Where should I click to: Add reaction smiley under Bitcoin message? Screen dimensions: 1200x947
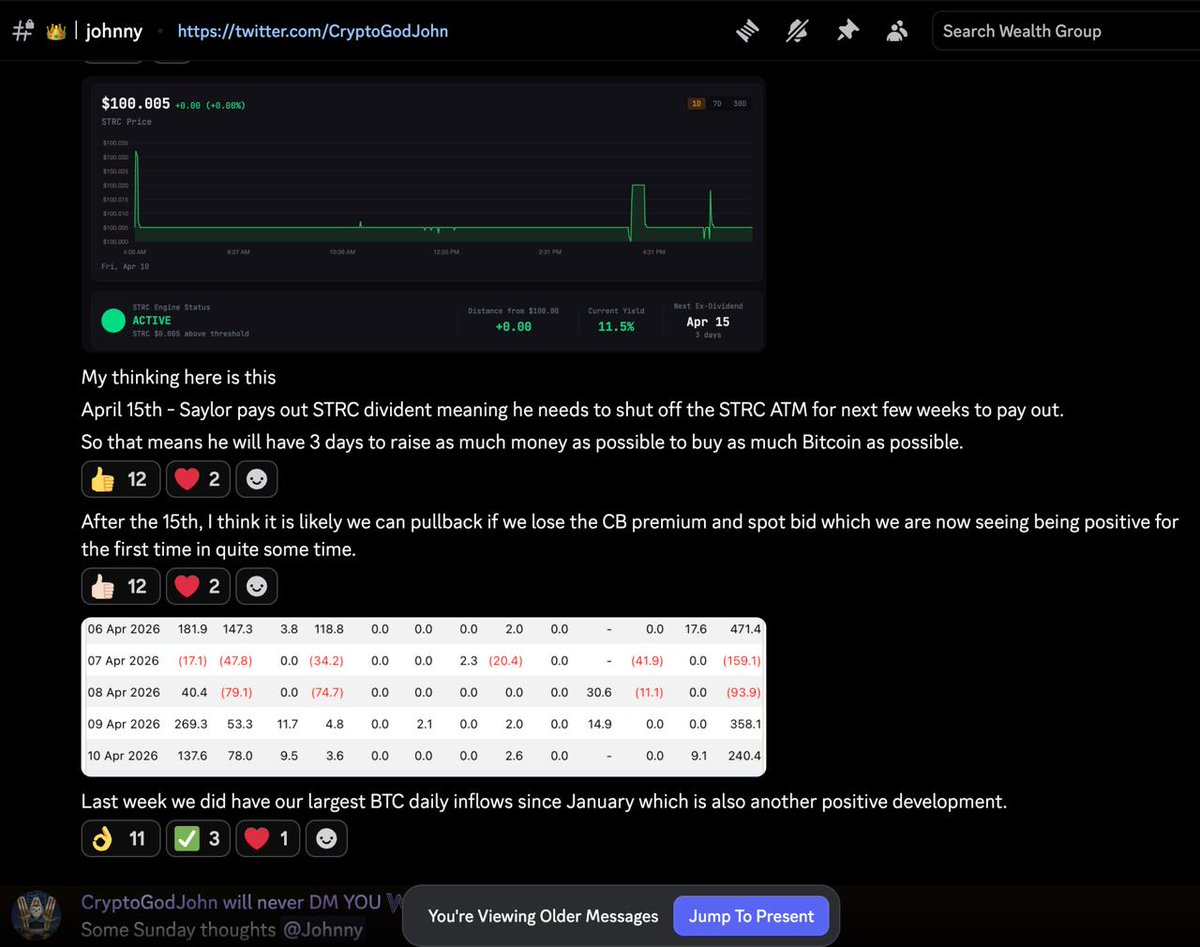(256, 480)
